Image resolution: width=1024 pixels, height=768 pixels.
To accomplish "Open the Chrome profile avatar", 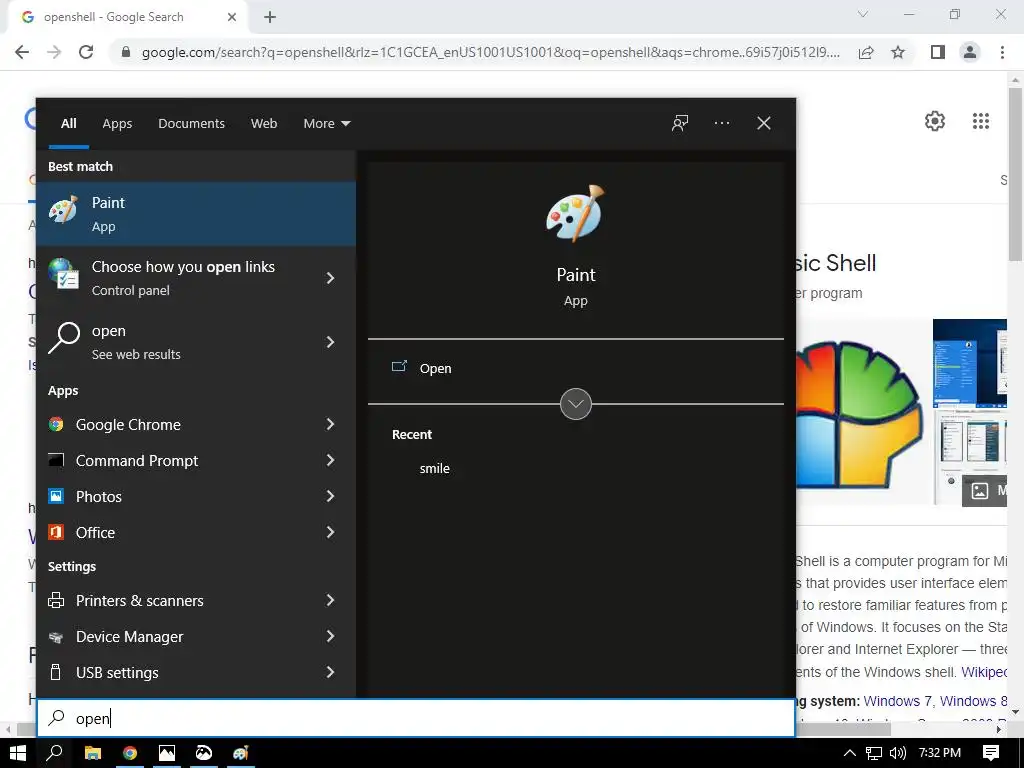I will pos(970,52).
